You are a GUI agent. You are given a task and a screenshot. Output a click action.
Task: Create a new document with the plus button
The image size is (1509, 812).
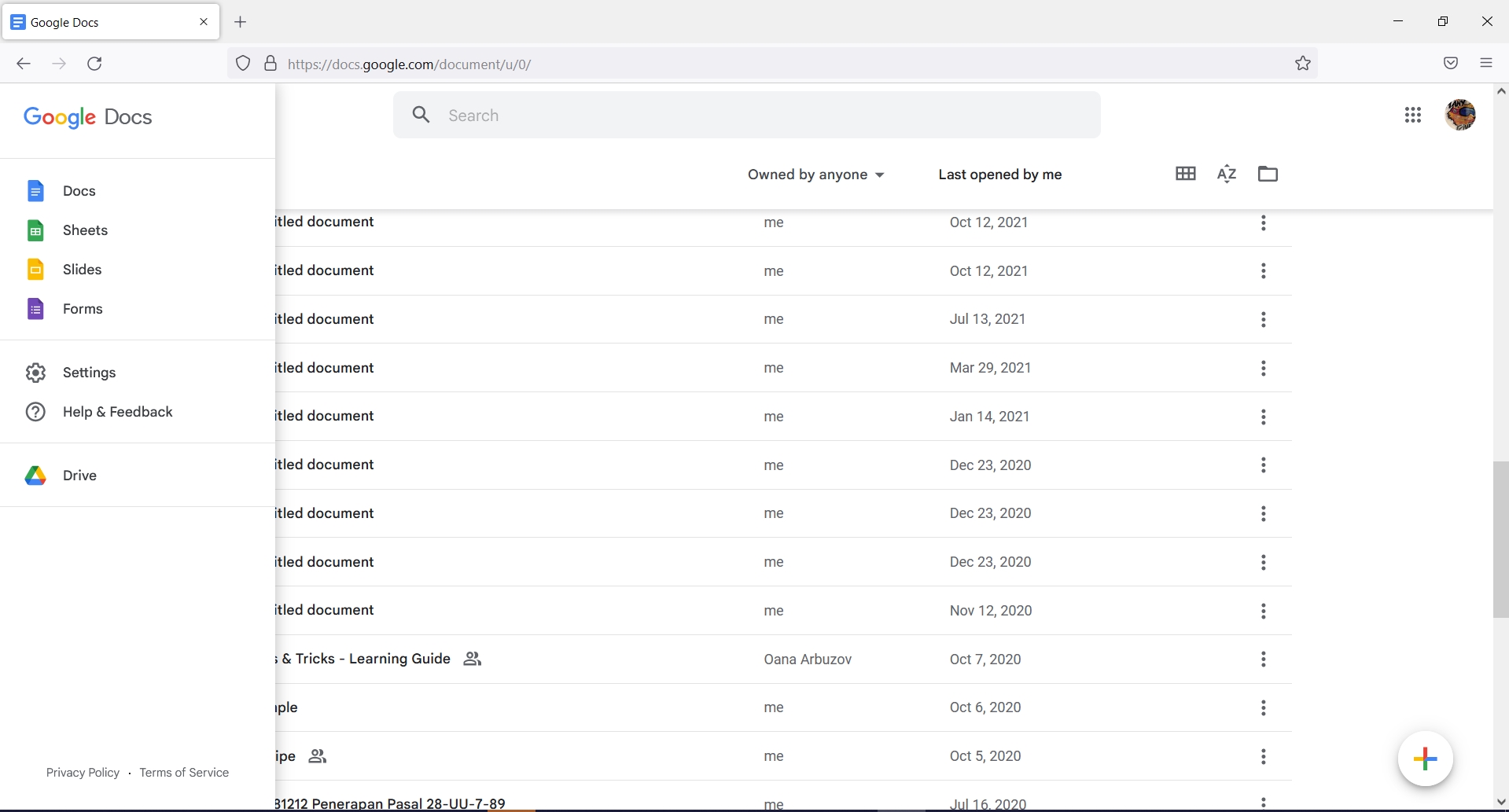pos(1426,759)
